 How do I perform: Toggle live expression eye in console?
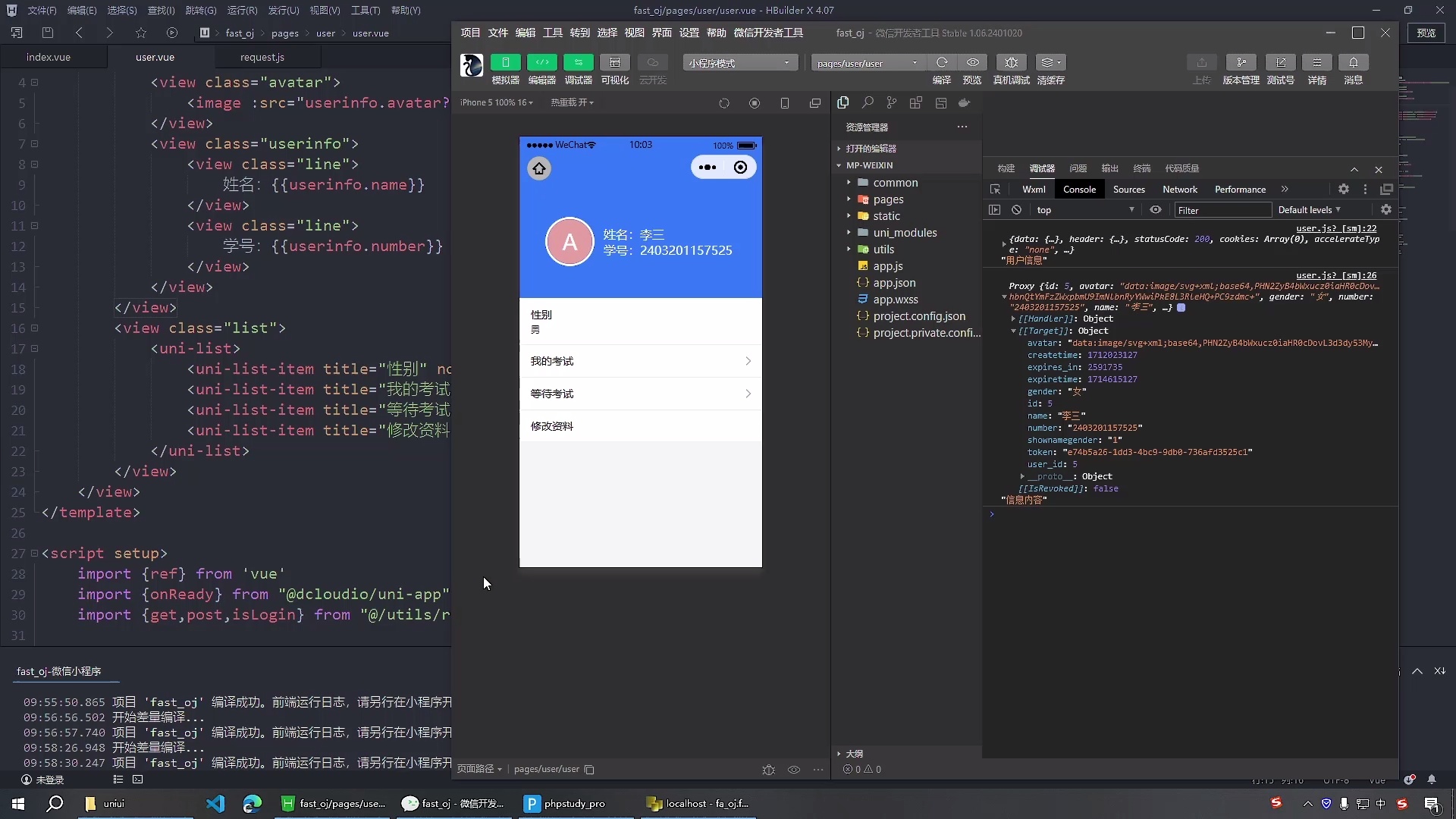coord(1155,210)
